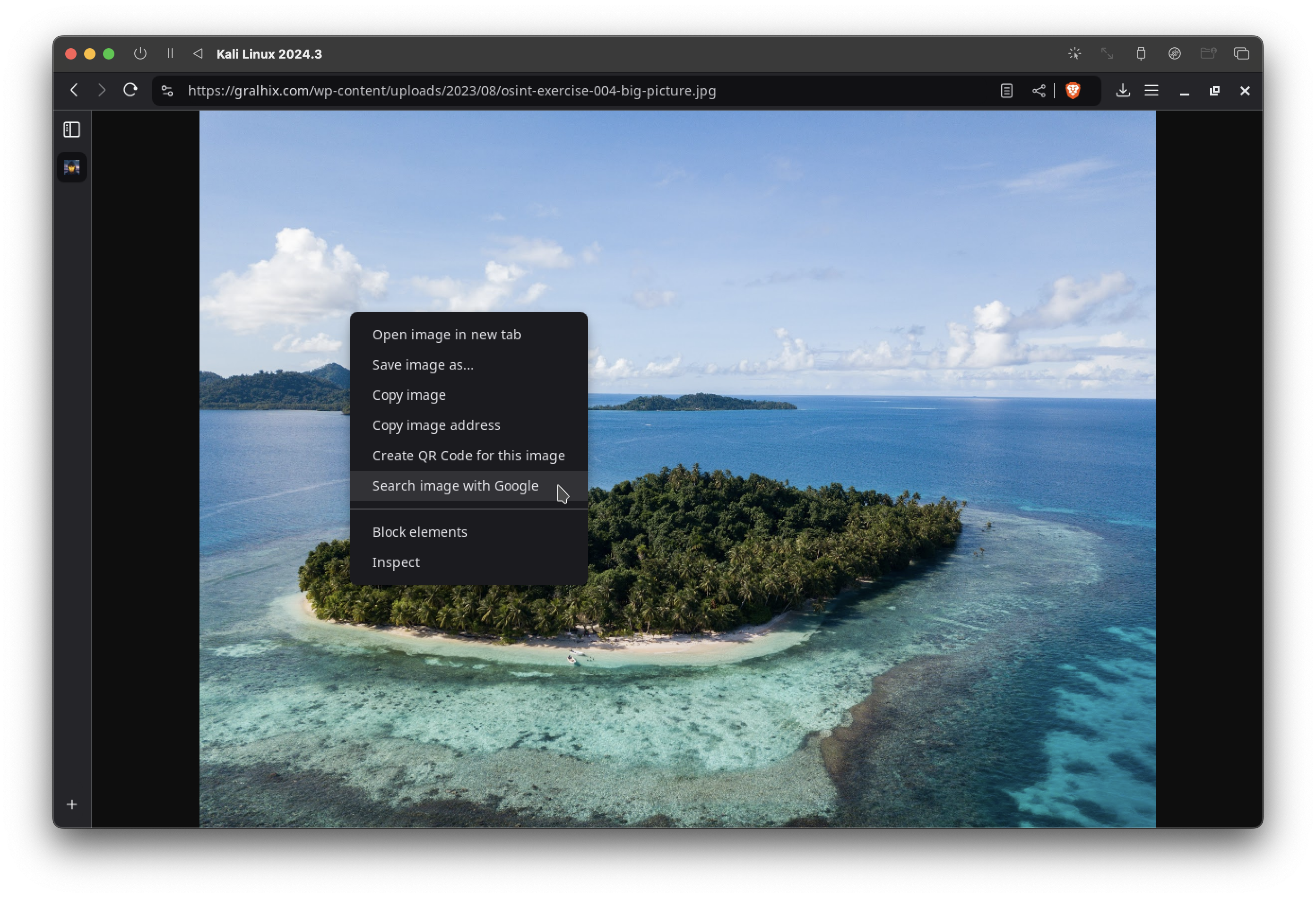Open the browser menu hamburger icon
This screenshot has width=1316, height=898.
(x=1151, y=90)
